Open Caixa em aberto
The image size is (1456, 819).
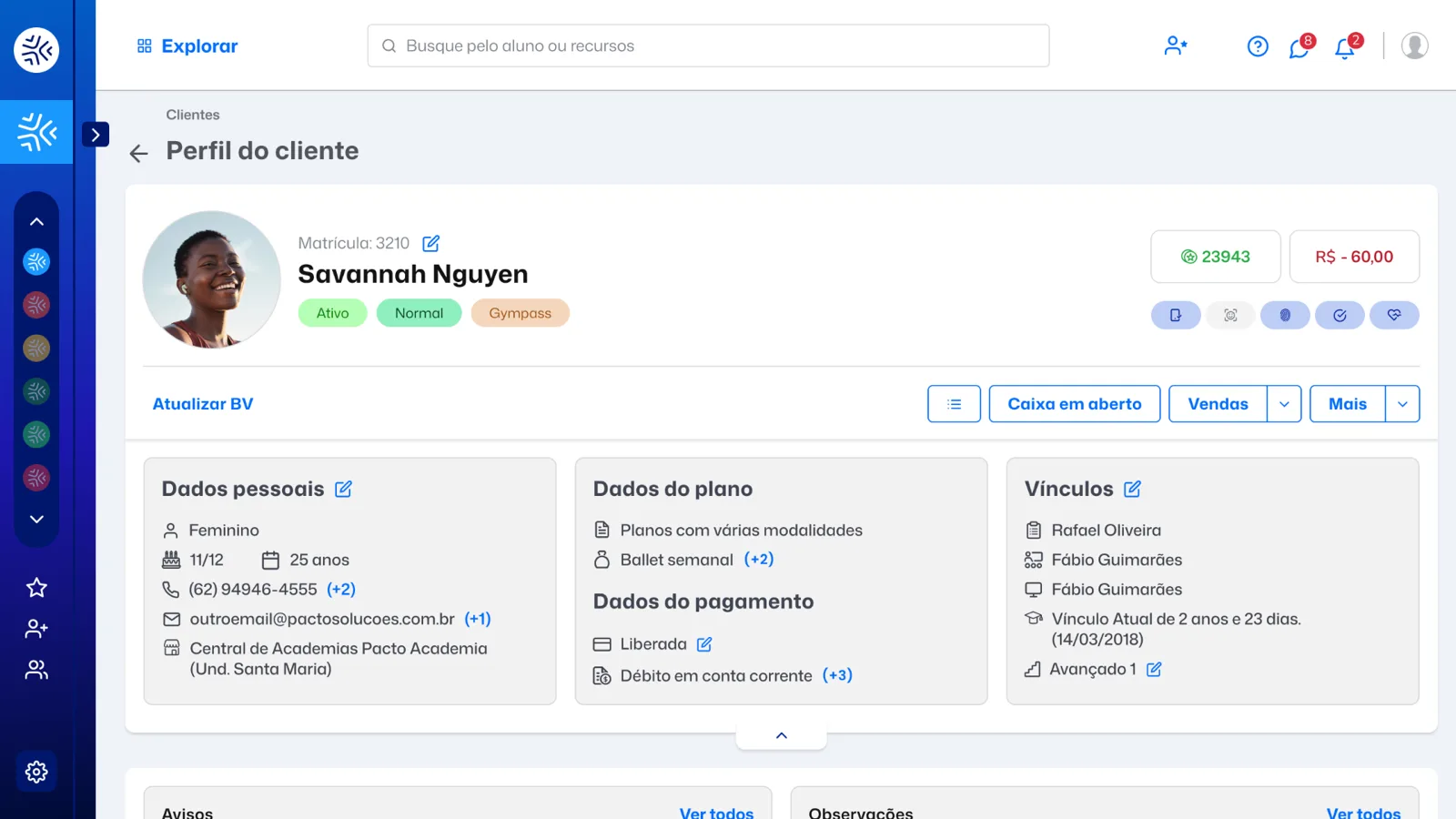tap(1075, 404)
